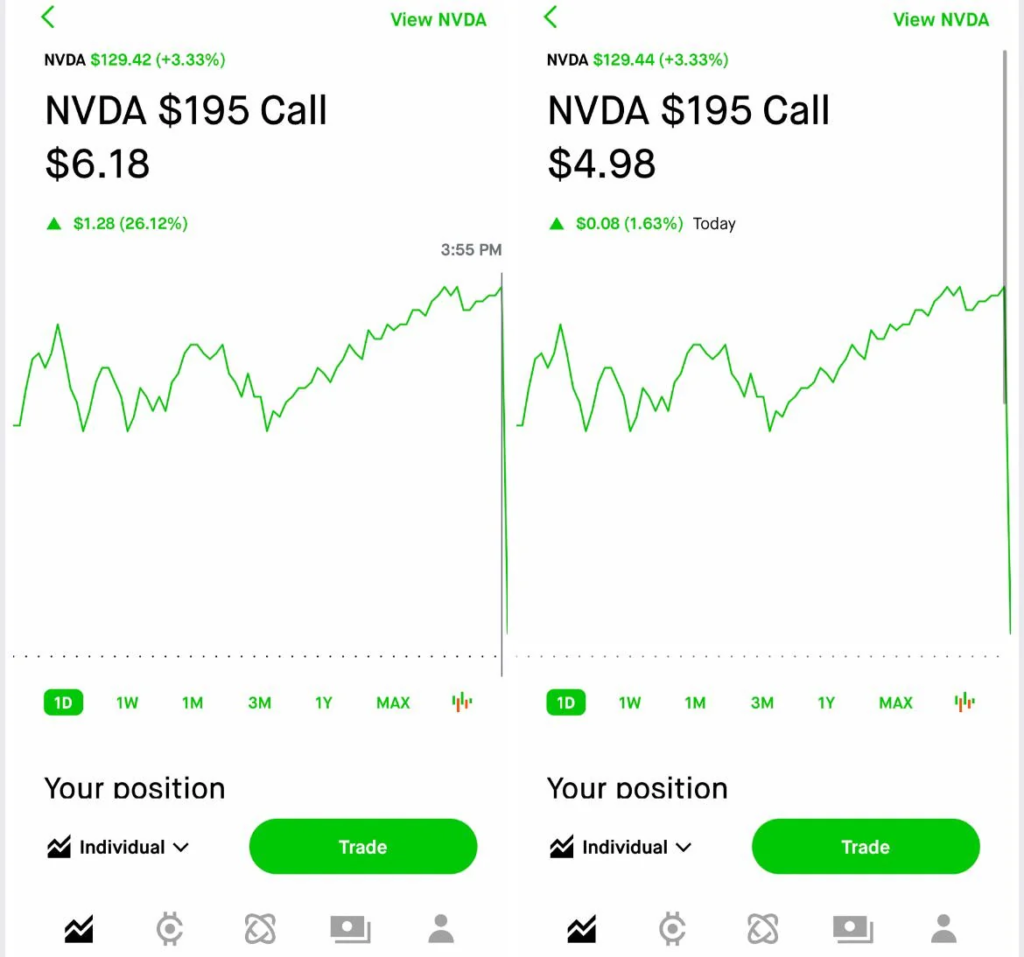Viewport: 1024px width, 957px height.
Task: Open candlestick chart icon on right screen
Action: click(964, 702)
